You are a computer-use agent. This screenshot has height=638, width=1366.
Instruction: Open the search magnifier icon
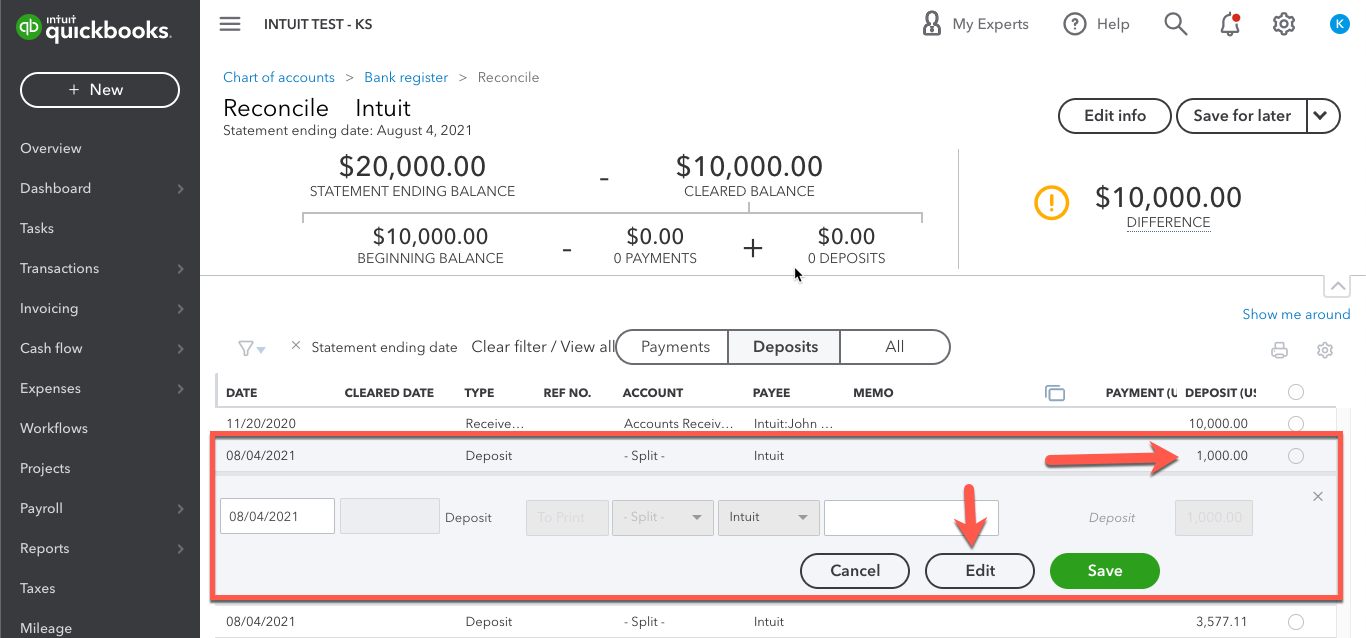pos(1175,23)
